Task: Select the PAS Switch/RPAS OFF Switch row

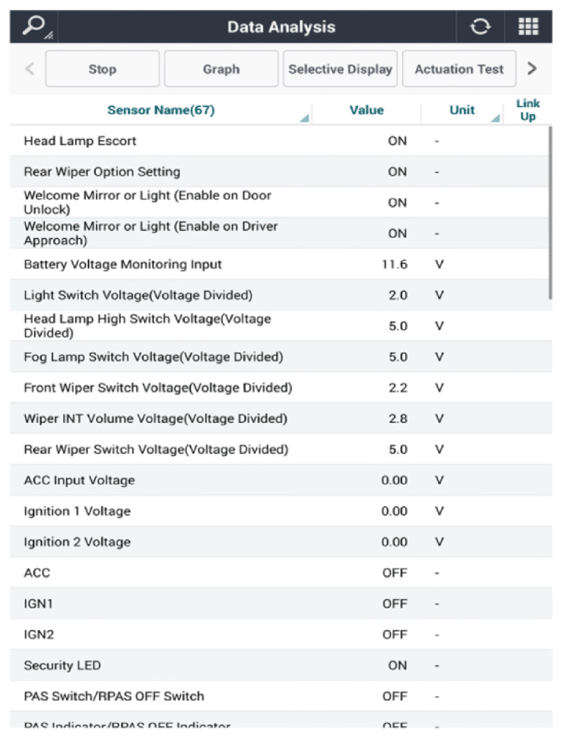Action: point(281,696)
